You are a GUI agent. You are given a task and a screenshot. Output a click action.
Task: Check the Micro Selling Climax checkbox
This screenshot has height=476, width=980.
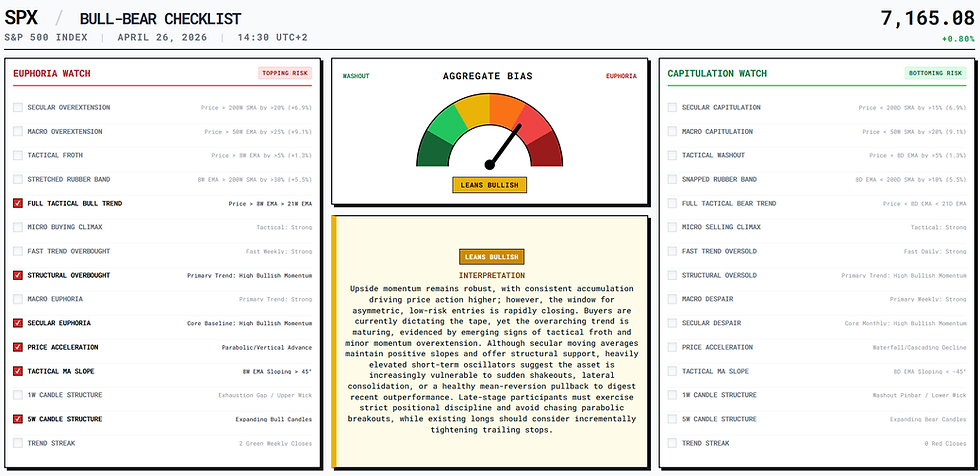point(672,227)
